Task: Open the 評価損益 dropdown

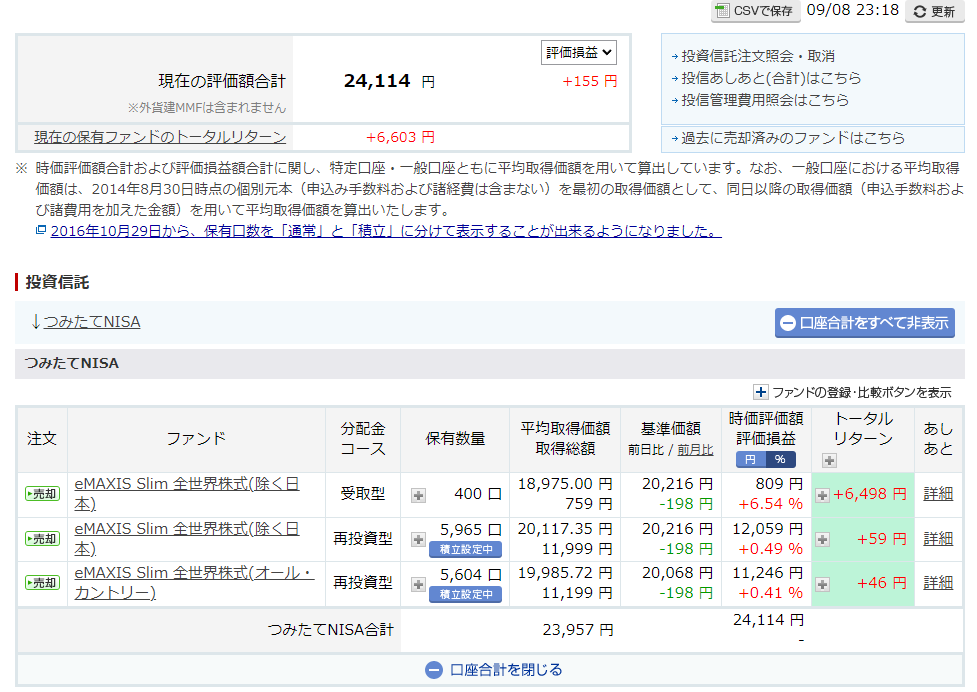Action: [579, 52]
